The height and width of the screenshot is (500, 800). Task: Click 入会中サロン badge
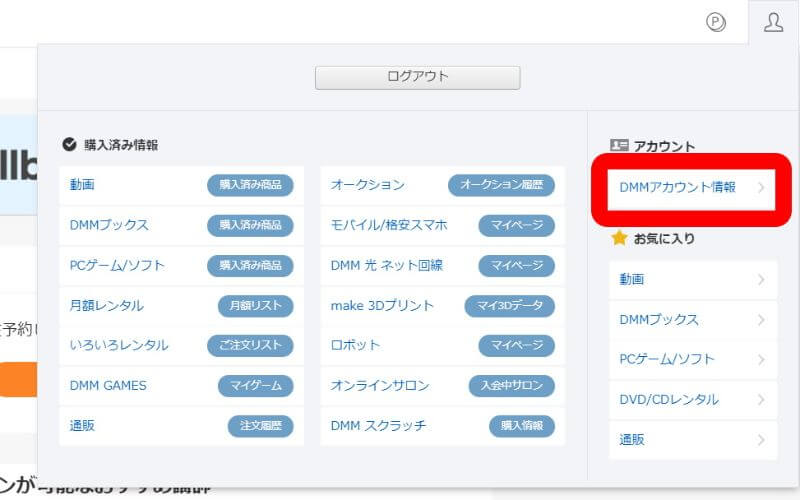click(511, 386)
